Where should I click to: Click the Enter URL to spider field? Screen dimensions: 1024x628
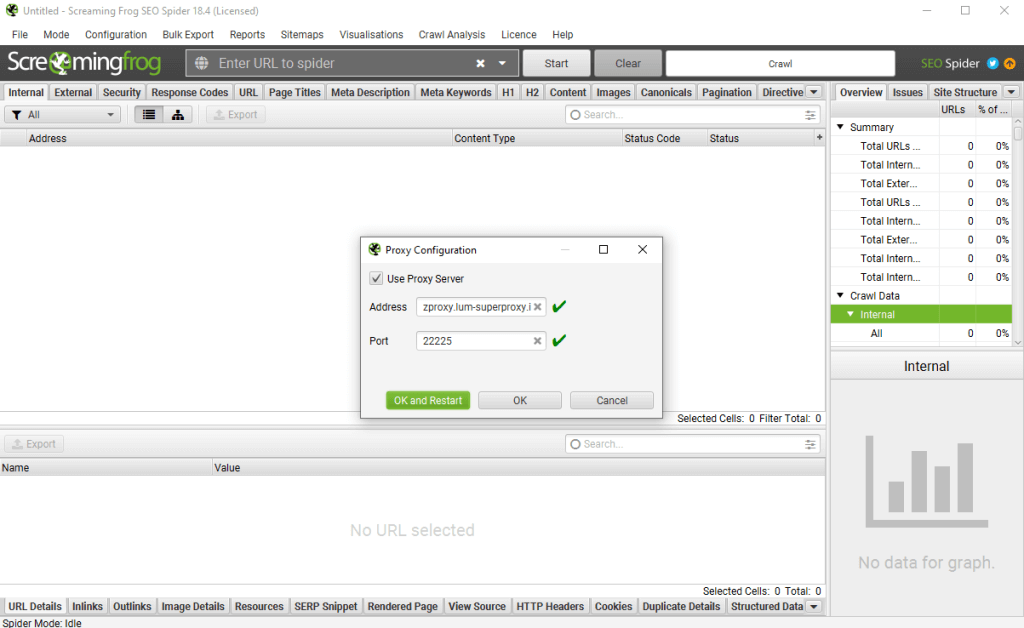(x=340, y=63)
